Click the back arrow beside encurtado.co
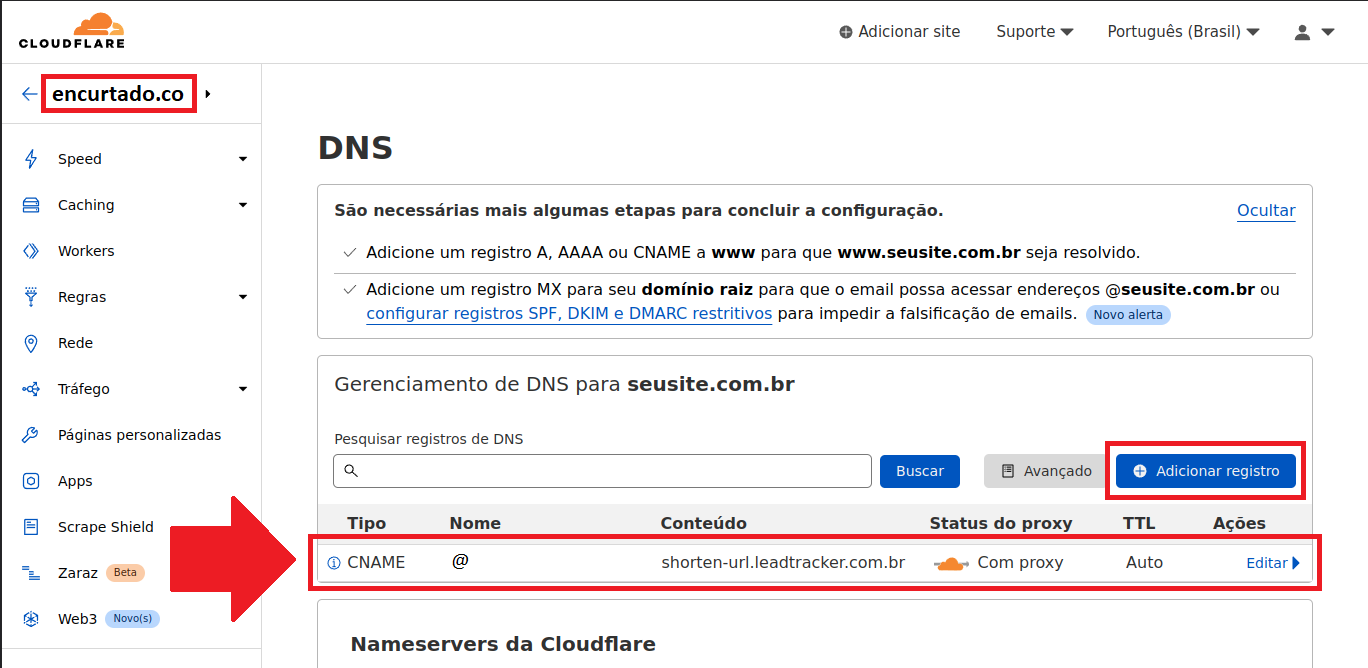The height and width of the screenshot is (668, 1368). click(x=29, y=94)
